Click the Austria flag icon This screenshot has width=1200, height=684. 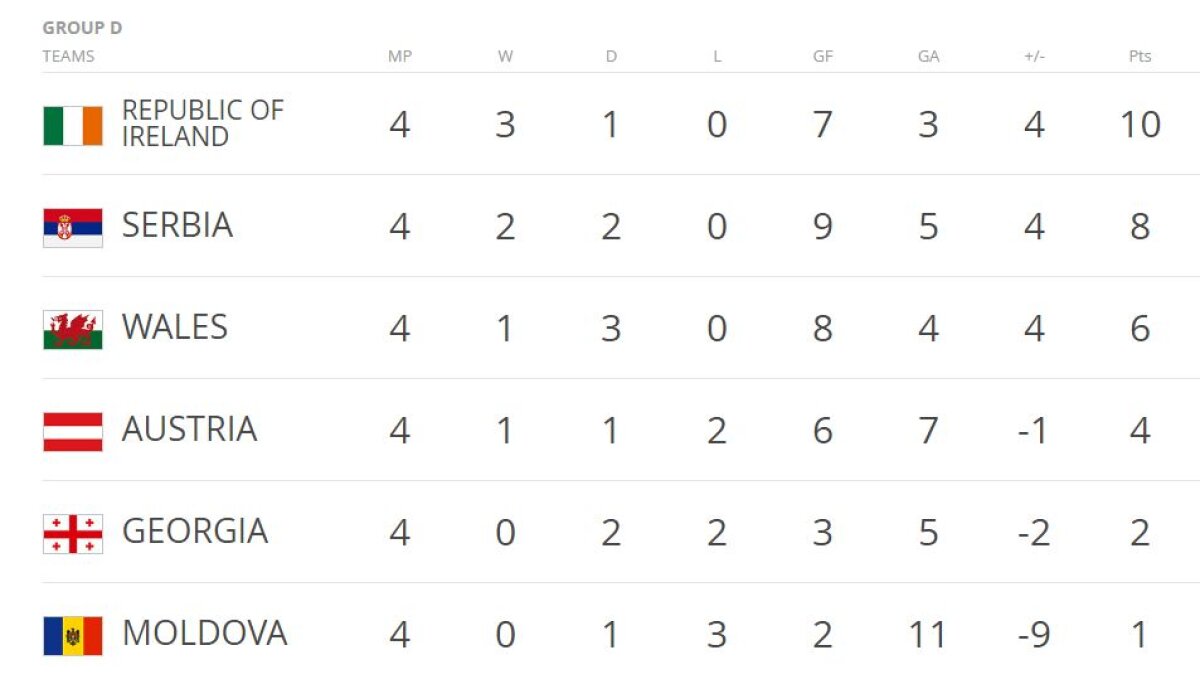click(x=73, y=432)
